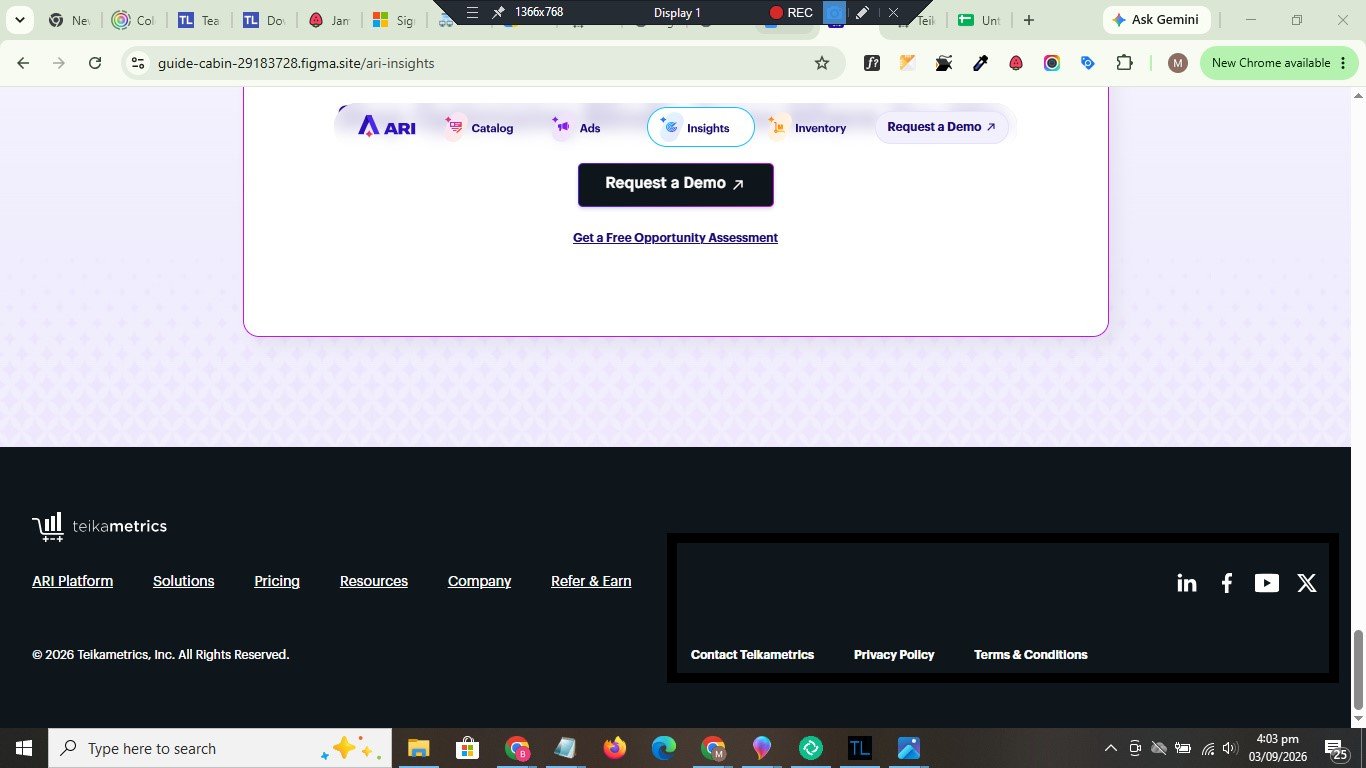Click the Request a Demo nav pill

[x=942, y=127]
